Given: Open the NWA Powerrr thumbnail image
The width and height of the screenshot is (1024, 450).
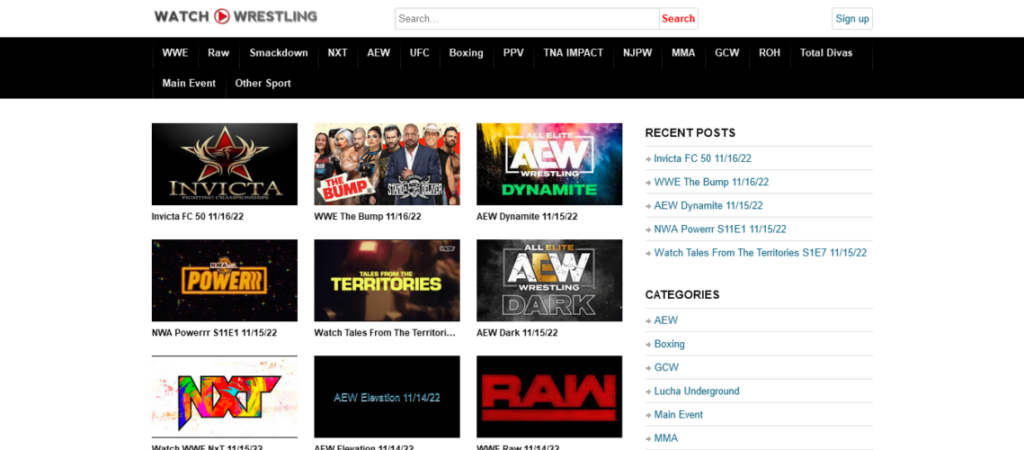Looking at the screenshot, I should coord(225,280).
